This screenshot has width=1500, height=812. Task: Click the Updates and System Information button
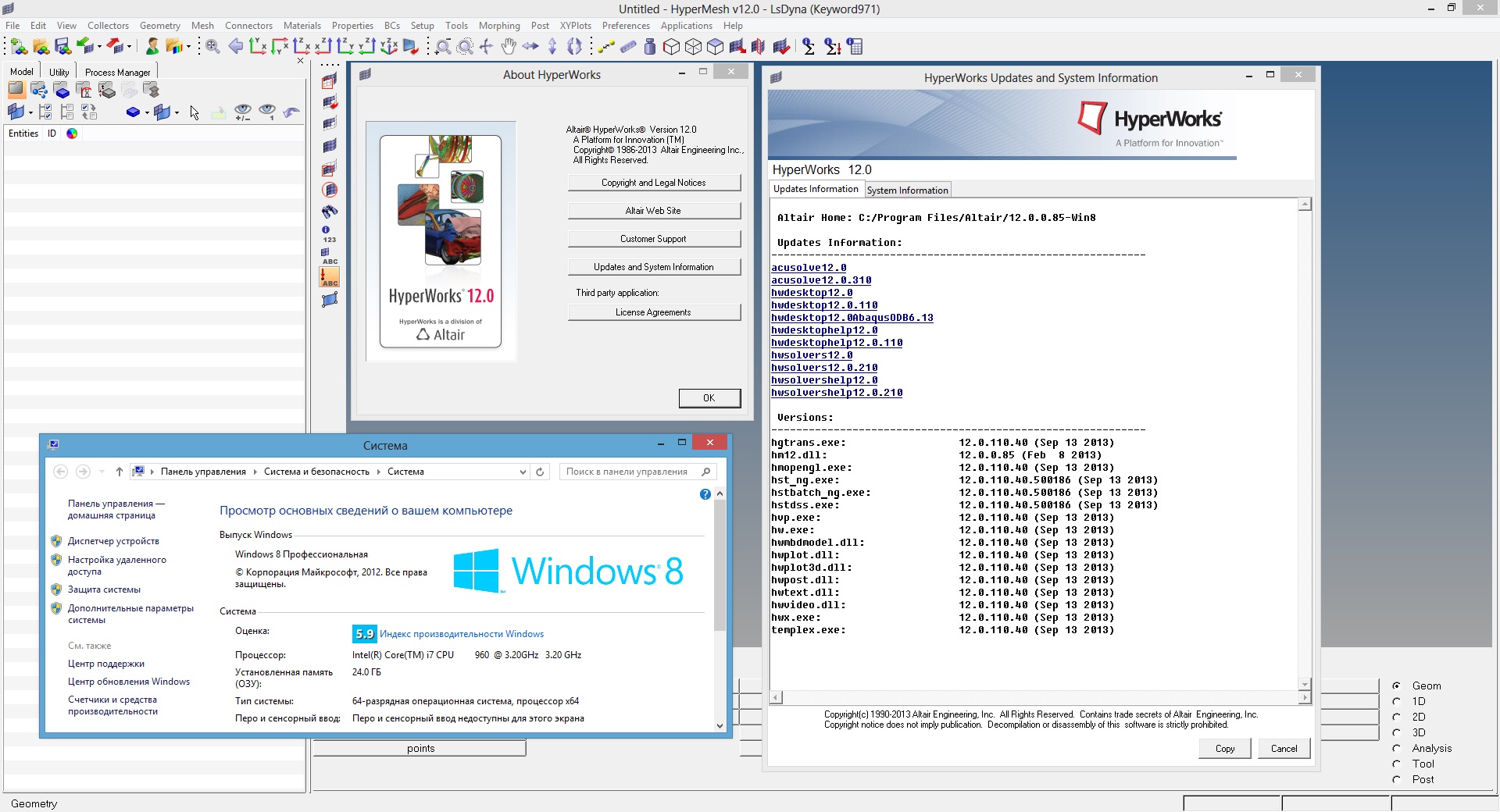point(654,267)
